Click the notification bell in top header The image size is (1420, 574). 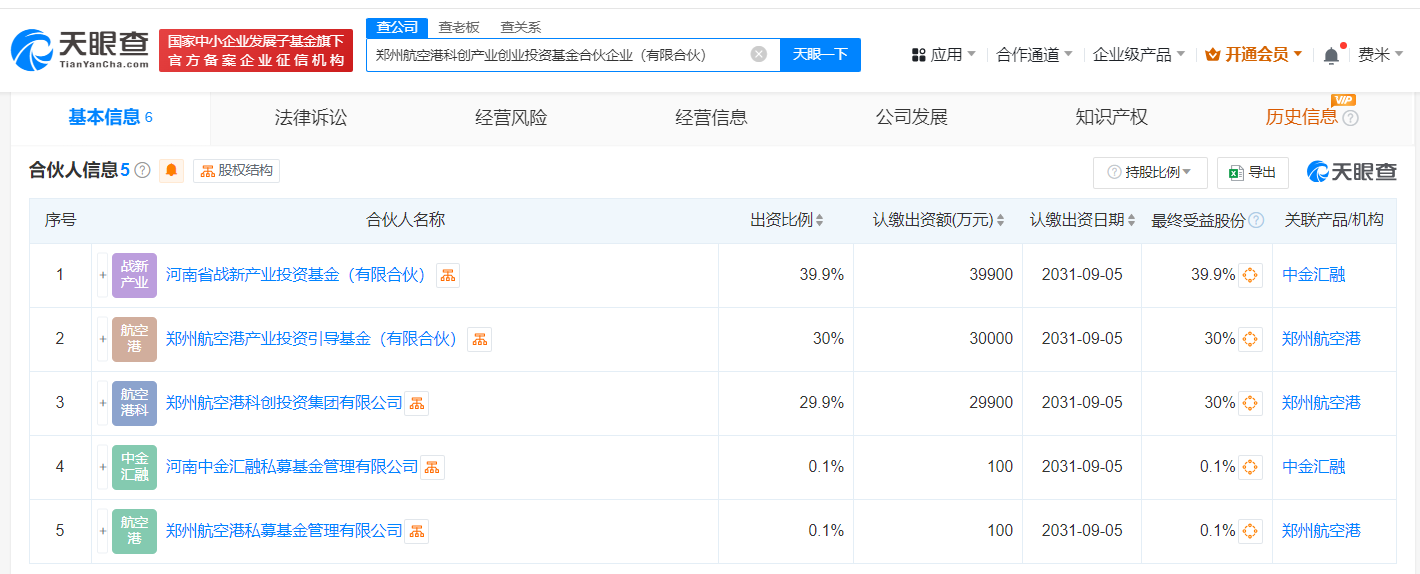coord(1331,55)
